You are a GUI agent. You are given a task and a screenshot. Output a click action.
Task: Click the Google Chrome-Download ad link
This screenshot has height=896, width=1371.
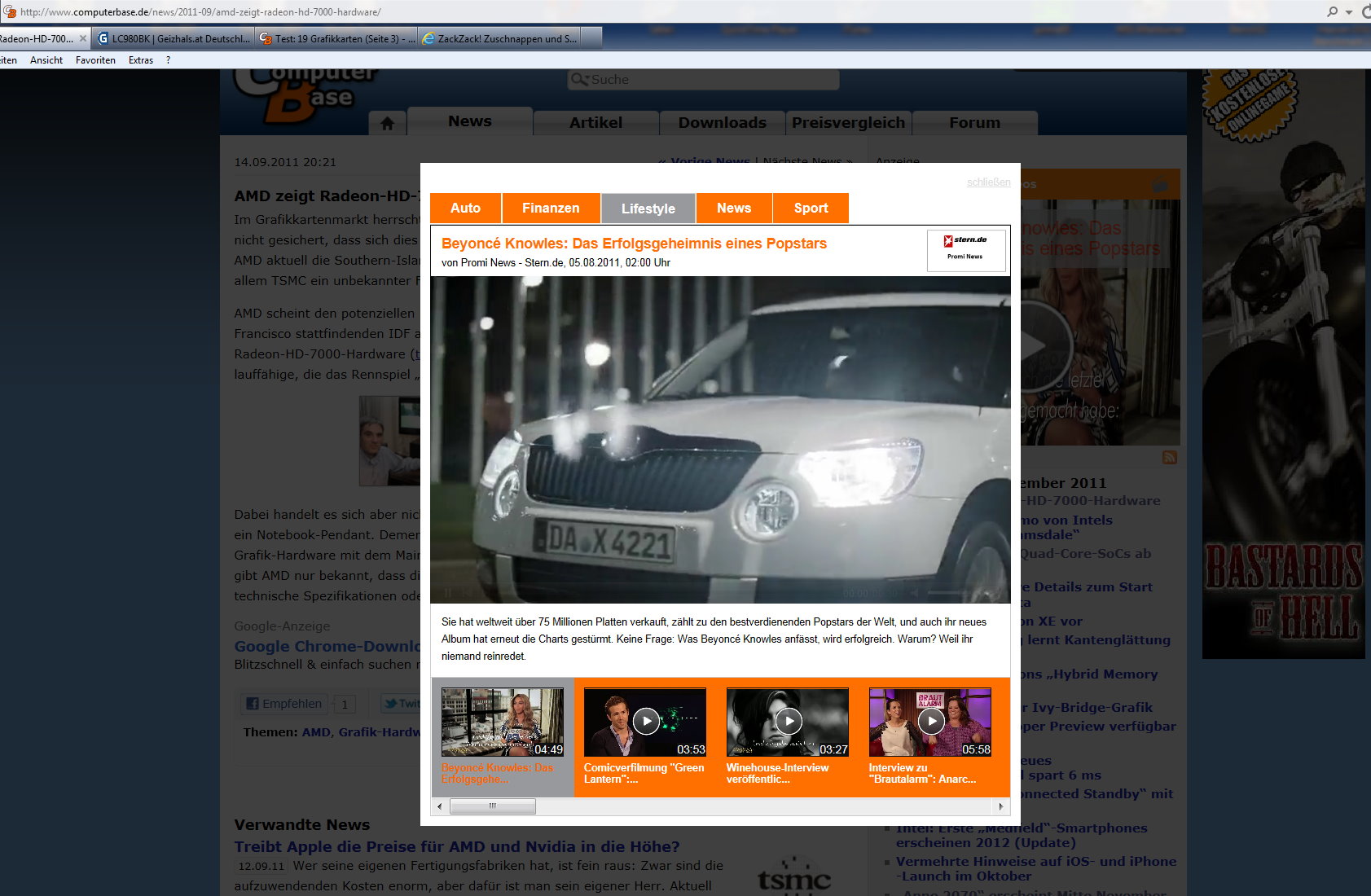coord(327,647)
